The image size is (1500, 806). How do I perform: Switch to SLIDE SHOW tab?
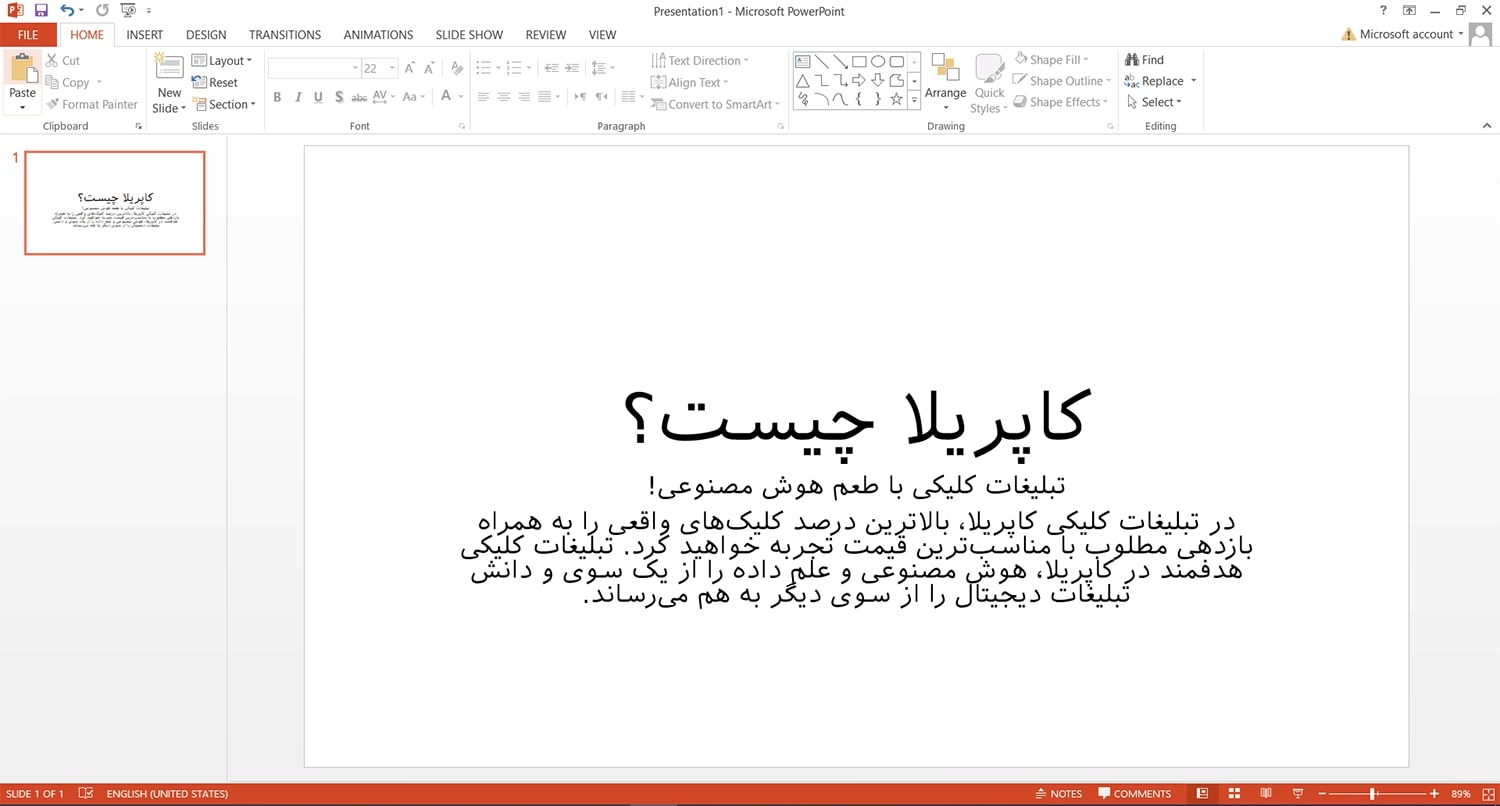click(469, 34)
